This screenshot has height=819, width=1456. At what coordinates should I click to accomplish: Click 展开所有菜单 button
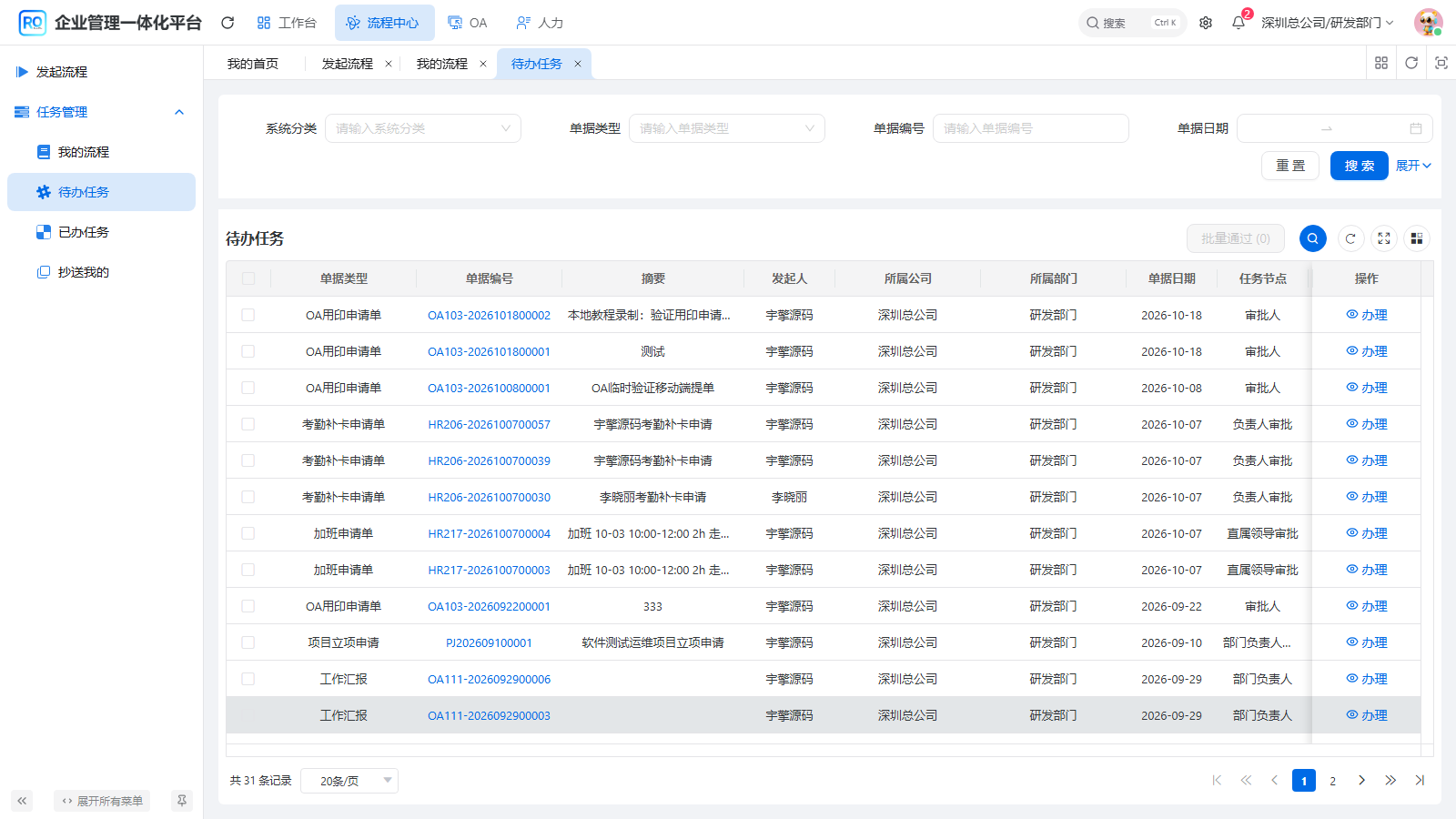coord(102,801)
